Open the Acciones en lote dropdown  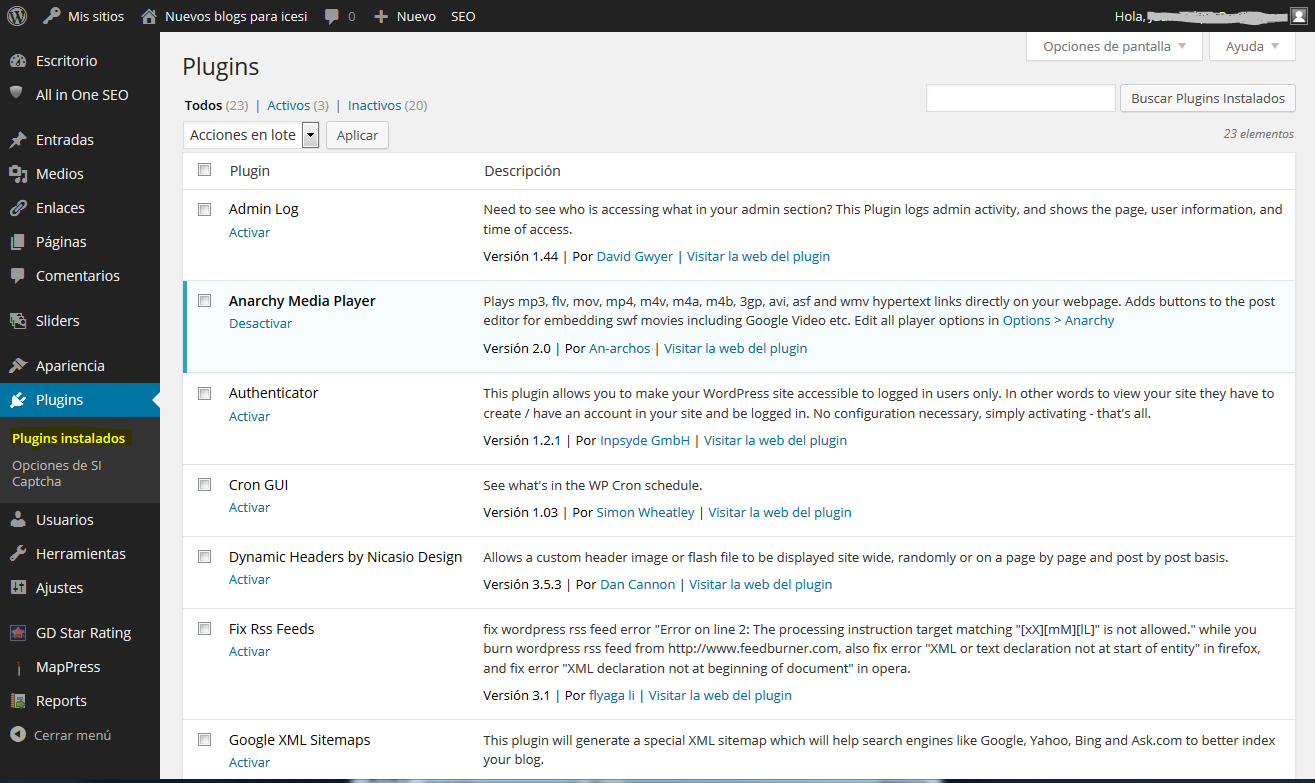[x=251, y=135]
